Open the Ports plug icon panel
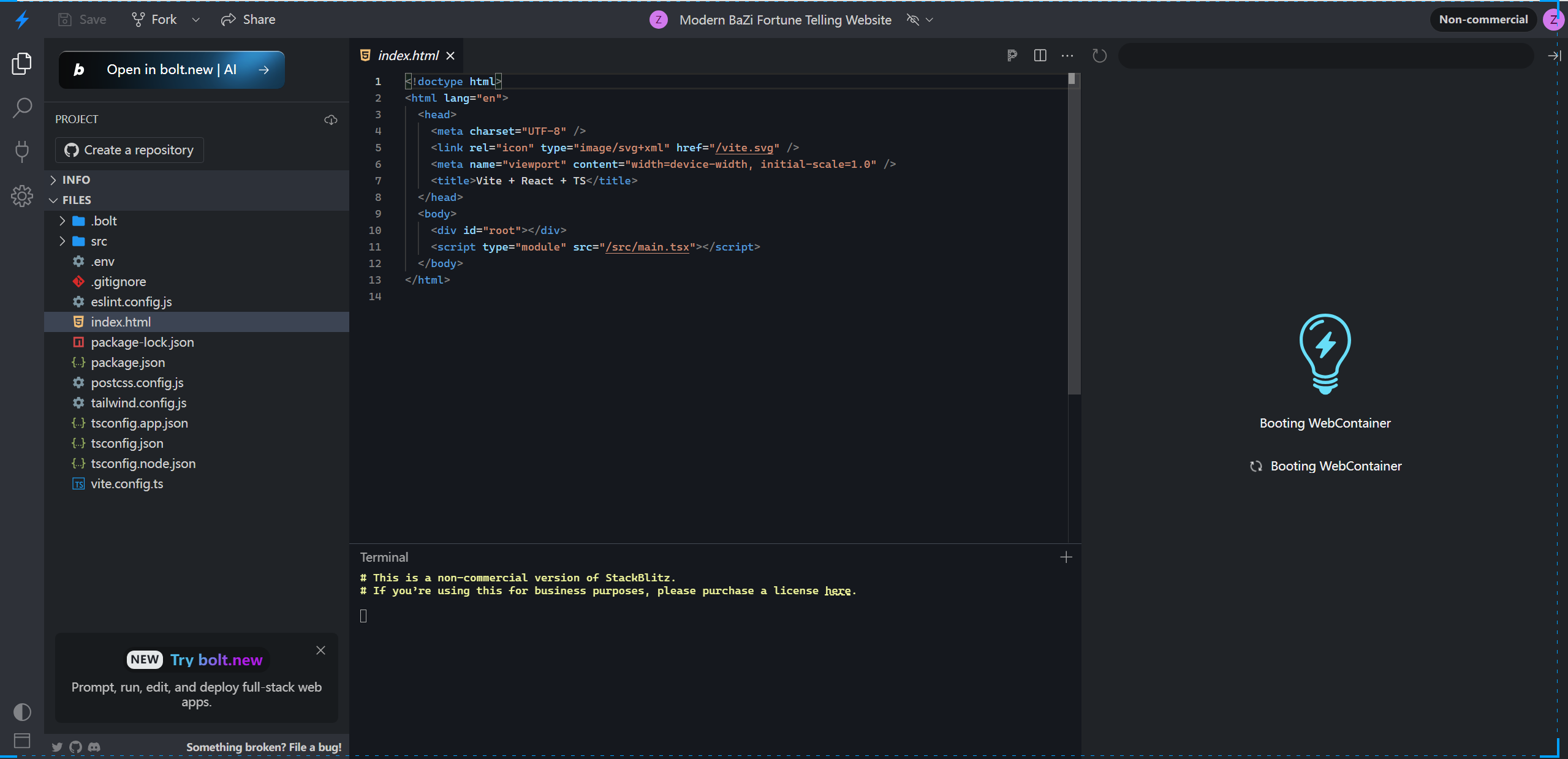Viewport: 1568px width, 759px height. [x=22, y=151]
